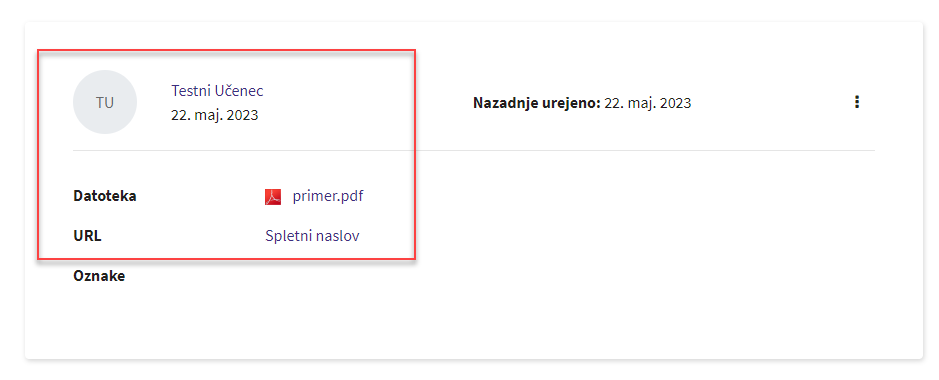Expand entry options via vertical ellipsis
The image size is (939, 380).
pos(857,102)
